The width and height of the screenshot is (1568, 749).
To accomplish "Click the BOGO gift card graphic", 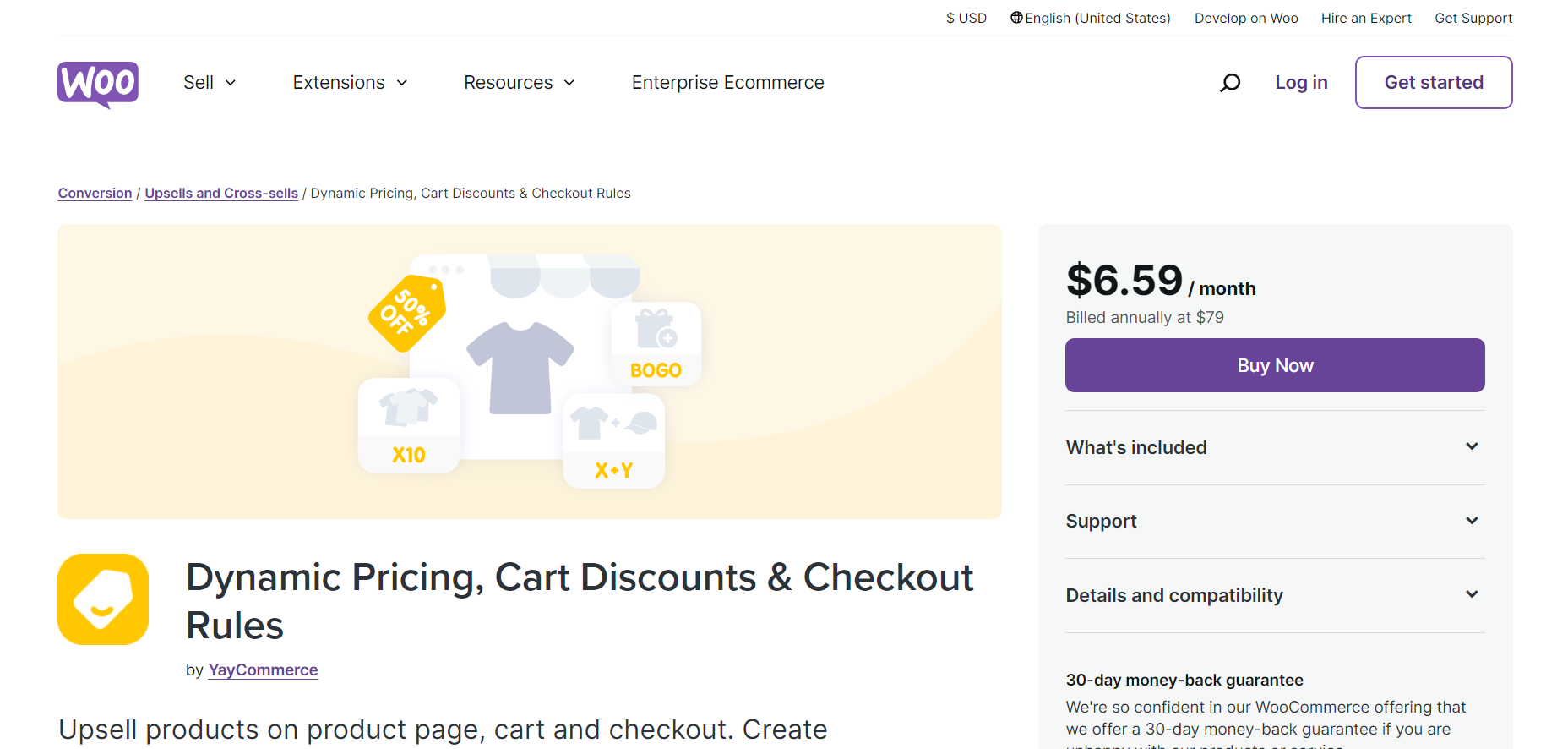I will (x=656, y=344).
